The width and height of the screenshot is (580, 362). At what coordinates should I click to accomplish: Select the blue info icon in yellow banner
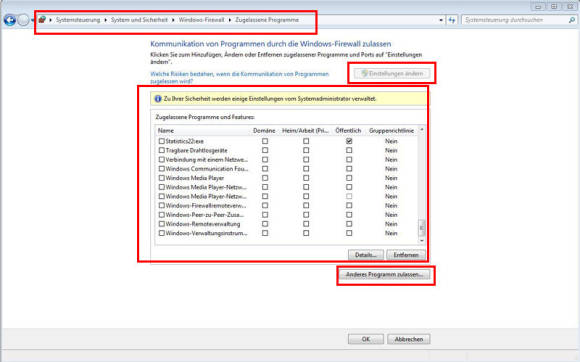(x=158, y=99)
